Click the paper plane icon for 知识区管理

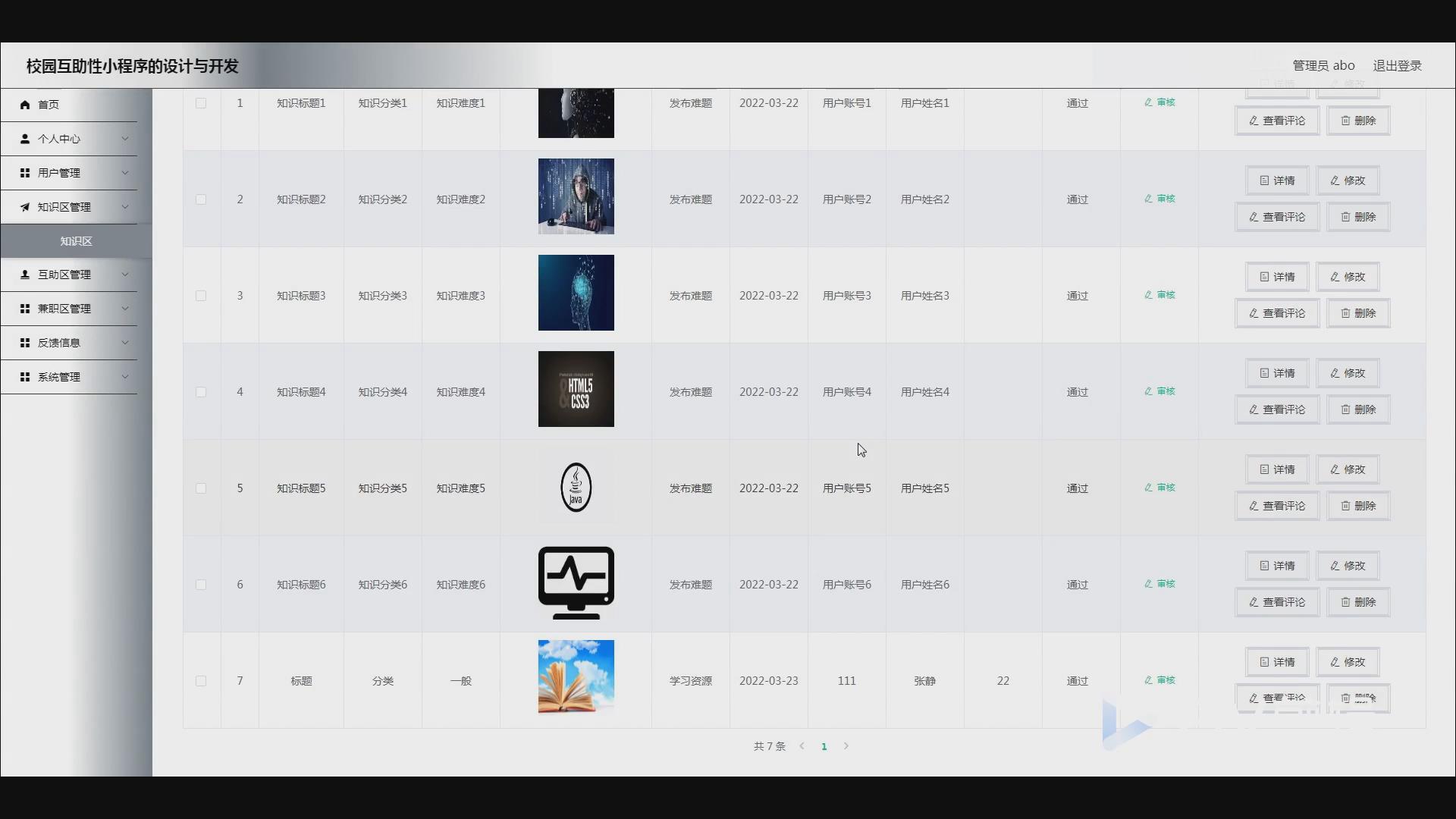click(x=25, y=207)
